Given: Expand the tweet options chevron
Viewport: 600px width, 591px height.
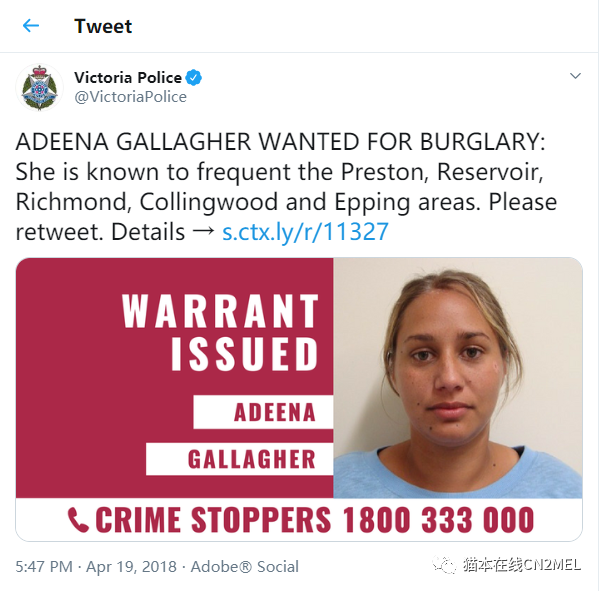Looking at the screenshot, I should [575, 76].
